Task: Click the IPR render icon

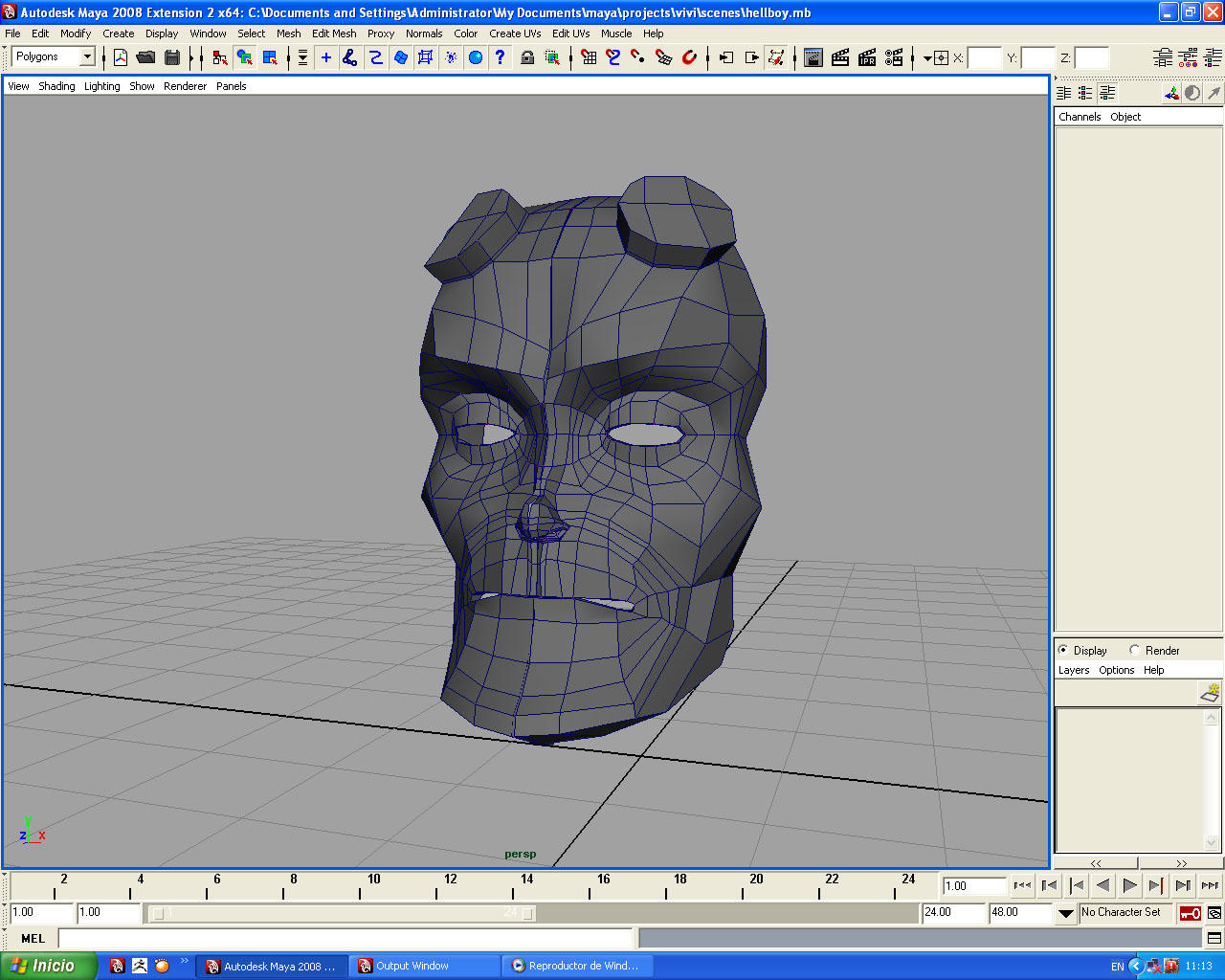Action: click(867, 57)
